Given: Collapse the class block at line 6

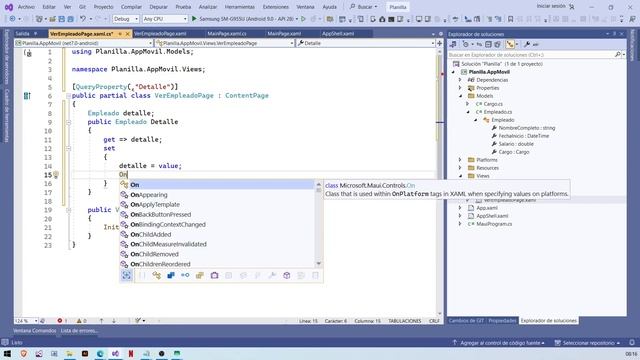Looking at the screenshot, I should coord(69,96).
